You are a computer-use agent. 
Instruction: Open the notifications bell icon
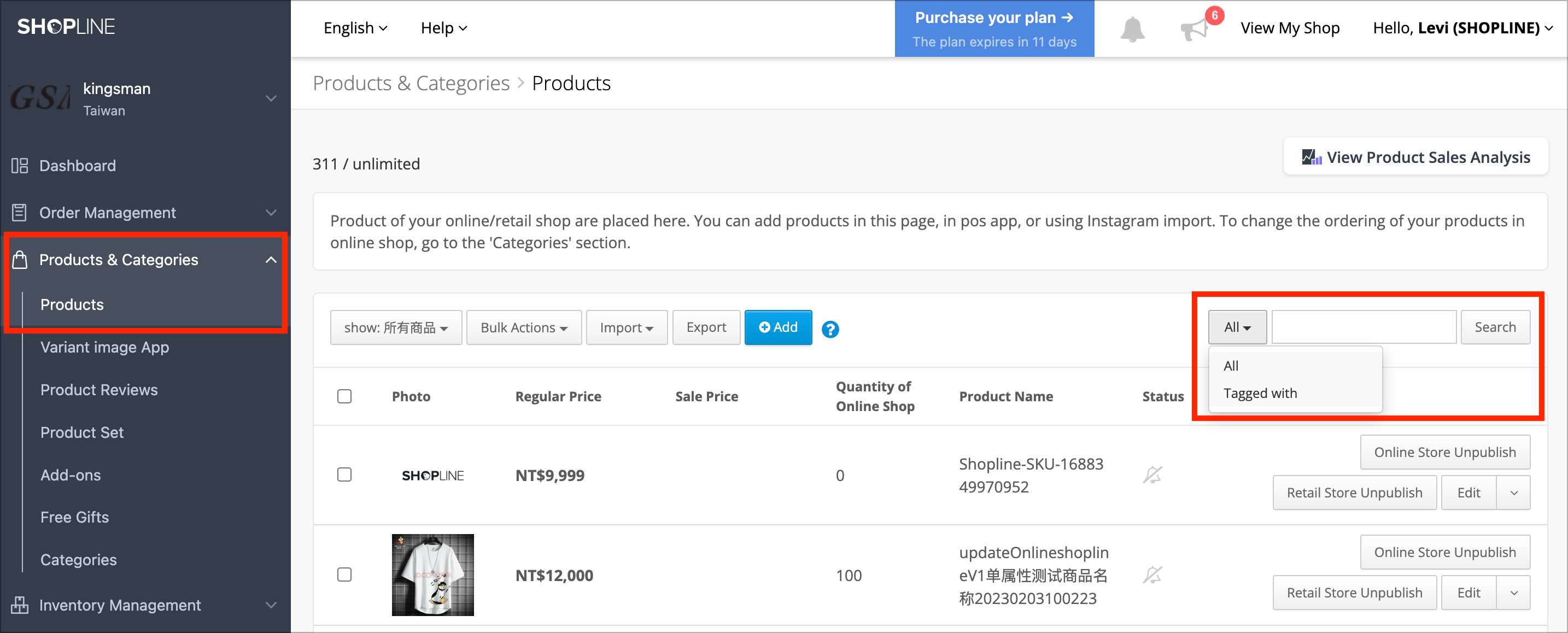(1132, 28)
